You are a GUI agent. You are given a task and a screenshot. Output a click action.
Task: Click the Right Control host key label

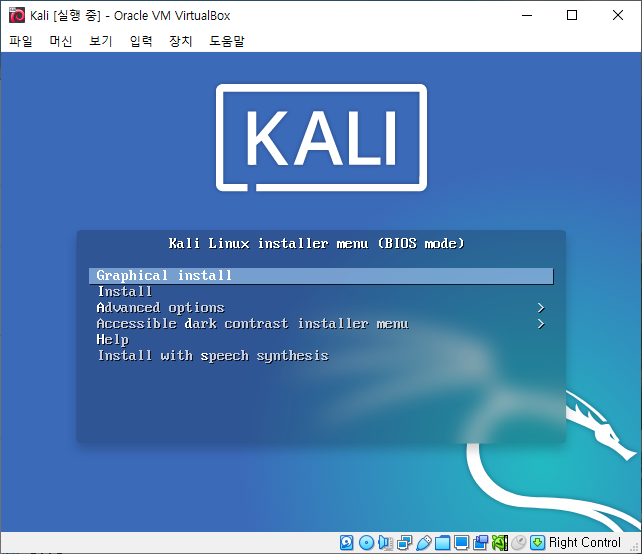(585, 543)
